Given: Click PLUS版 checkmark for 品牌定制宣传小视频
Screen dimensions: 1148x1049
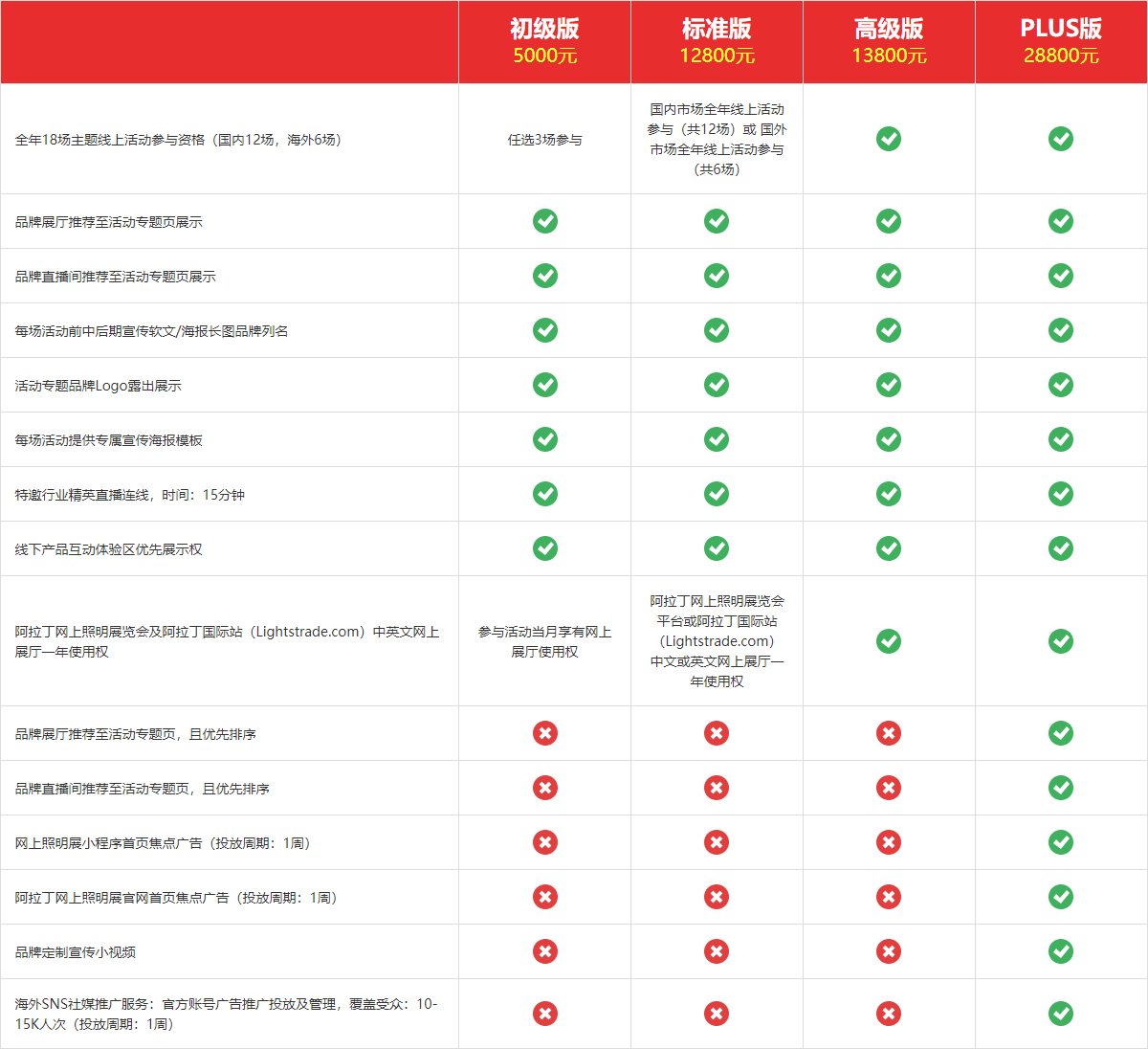Looking at the screenshot, I should click(x=1061, y=951).
